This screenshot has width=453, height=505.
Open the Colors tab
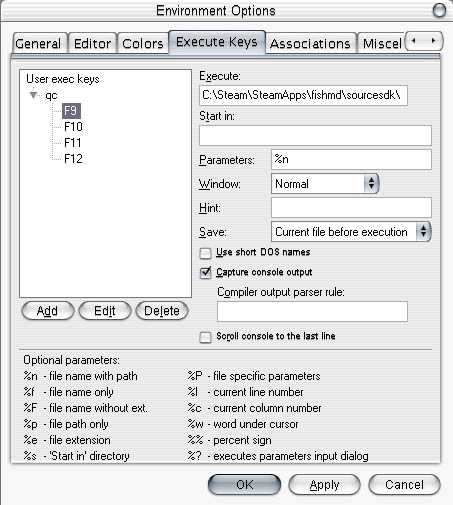143,43
